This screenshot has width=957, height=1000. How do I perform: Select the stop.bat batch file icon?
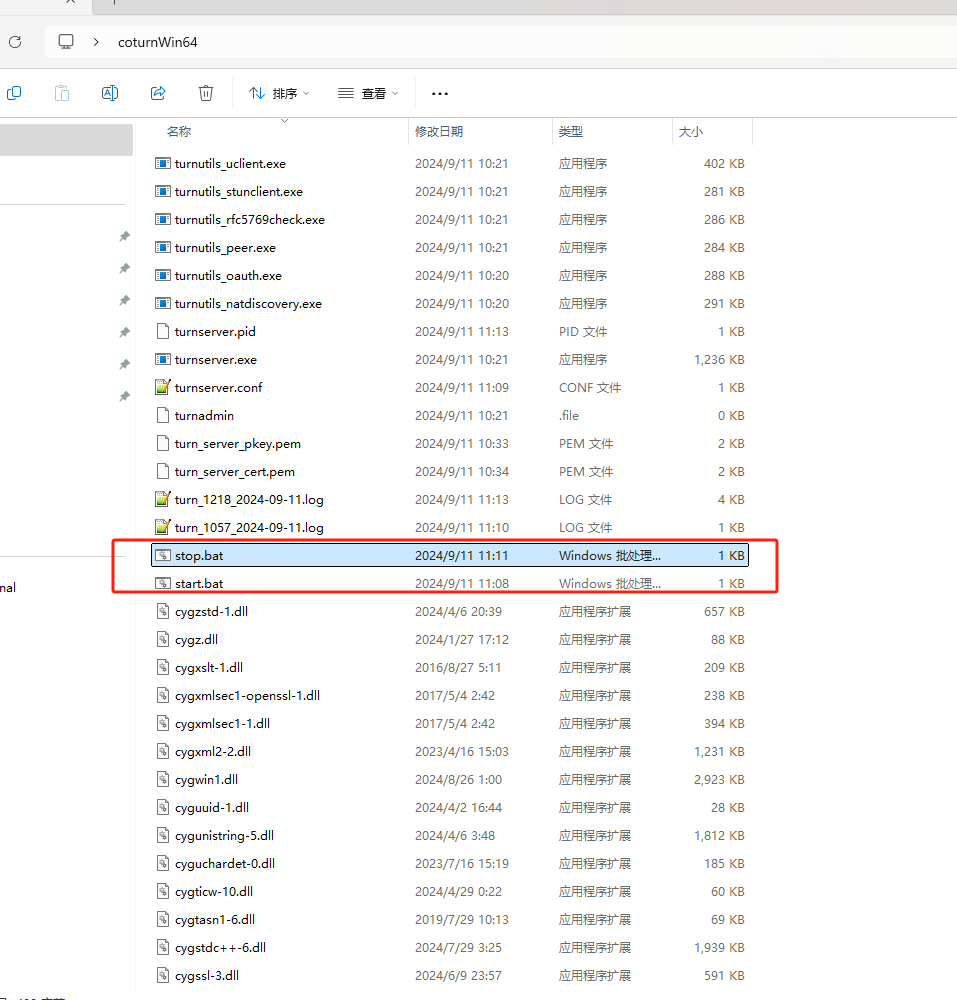(x=163, y=555)
